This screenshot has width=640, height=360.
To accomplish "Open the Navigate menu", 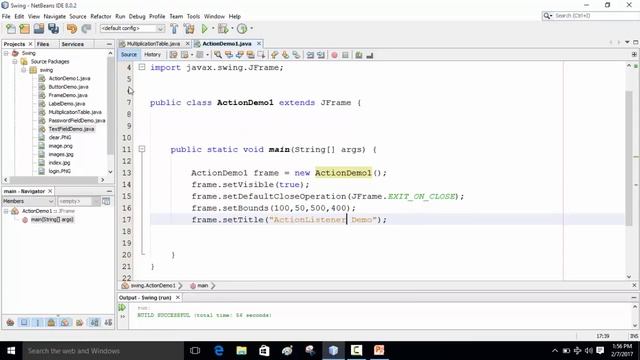I will point(55,16).
